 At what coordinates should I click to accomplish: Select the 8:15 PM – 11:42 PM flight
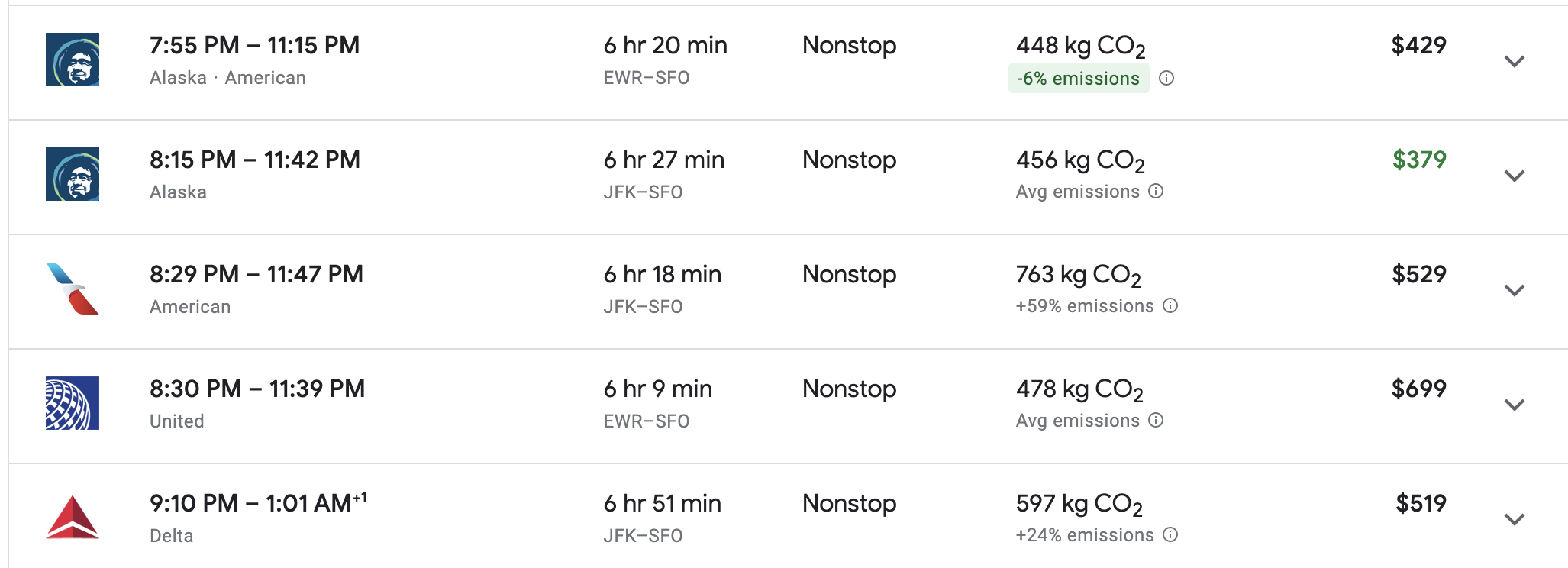tap(788, 177)
